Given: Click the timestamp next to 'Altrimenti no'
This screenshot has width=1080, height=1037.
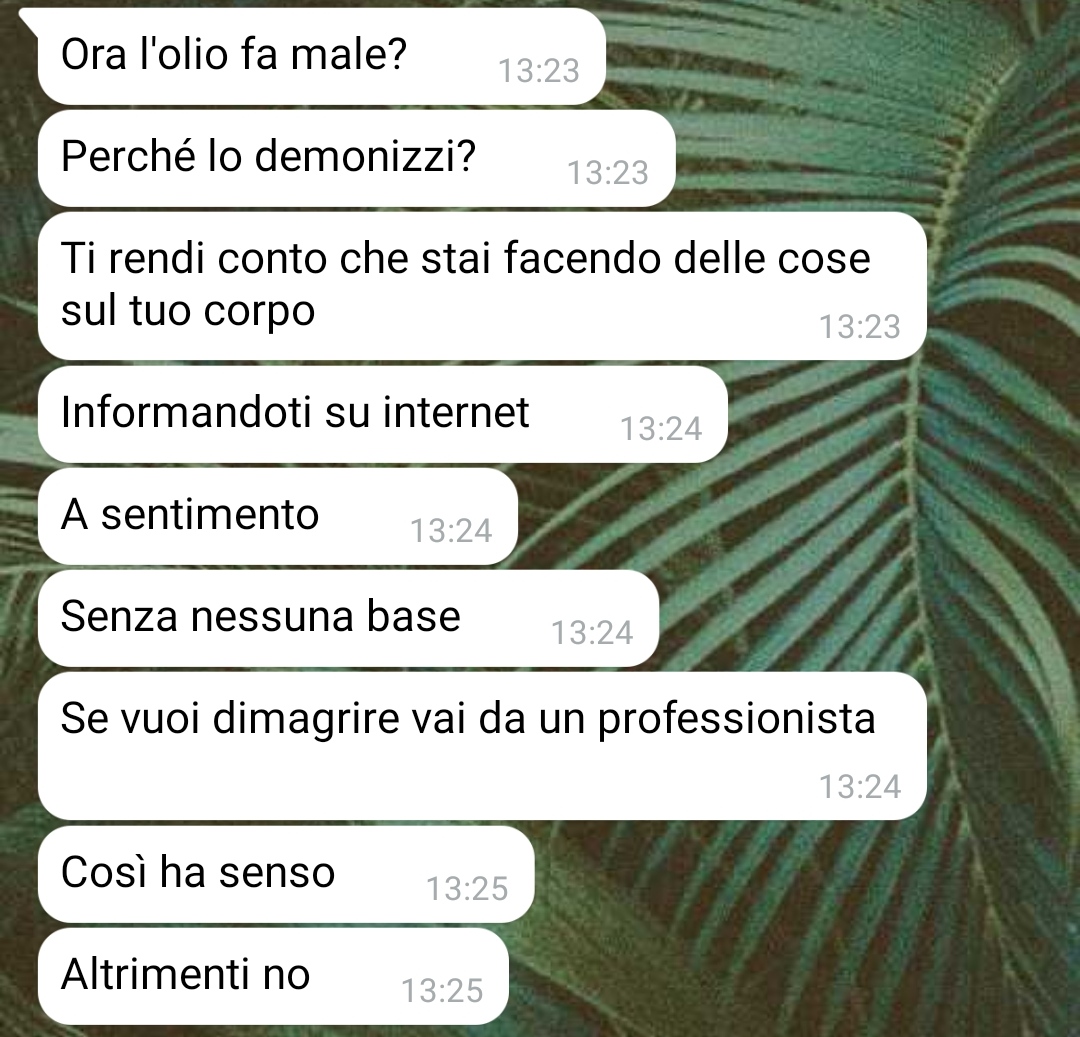Looking at the screenshot, I should [442, 991].
